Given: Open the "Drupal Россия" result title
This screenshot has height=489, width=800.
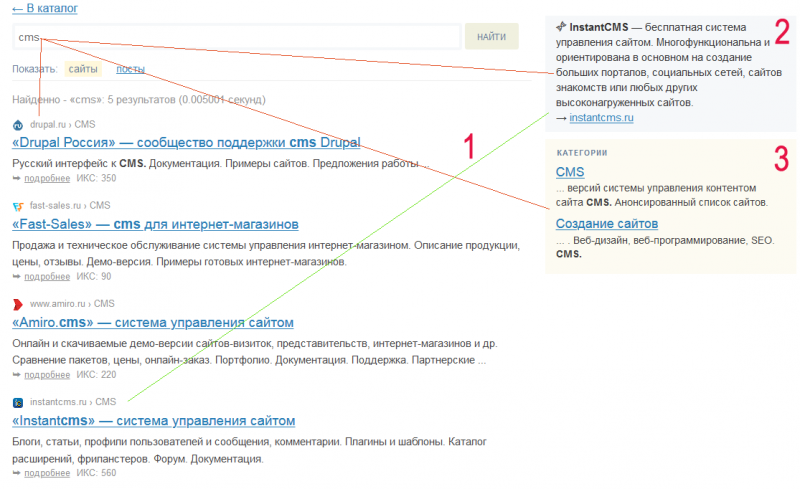Looking at the screenshot, I should click(x=186, y=142).
